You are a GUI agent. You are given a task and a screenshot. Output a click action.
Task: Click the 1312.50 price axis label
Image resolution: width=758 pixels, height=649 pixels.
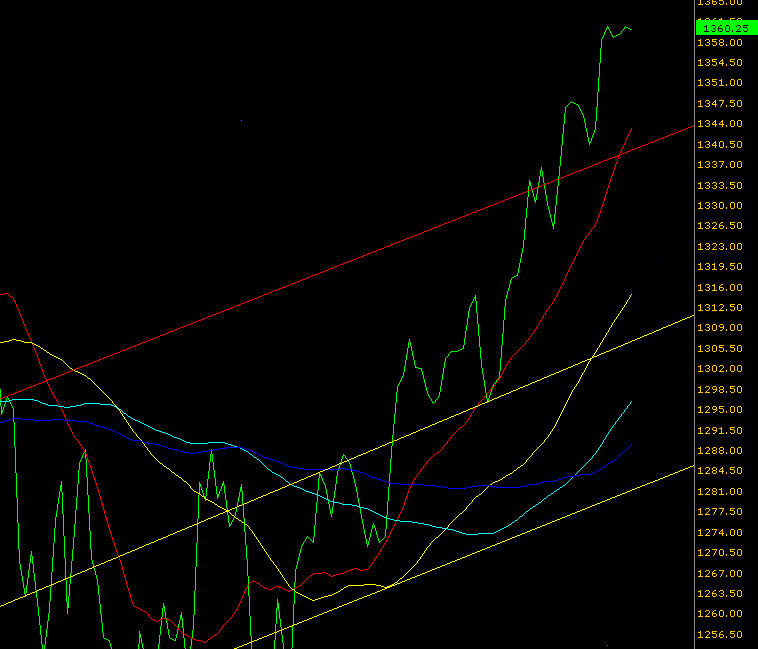pyautogui.click(x=720, y=308)
